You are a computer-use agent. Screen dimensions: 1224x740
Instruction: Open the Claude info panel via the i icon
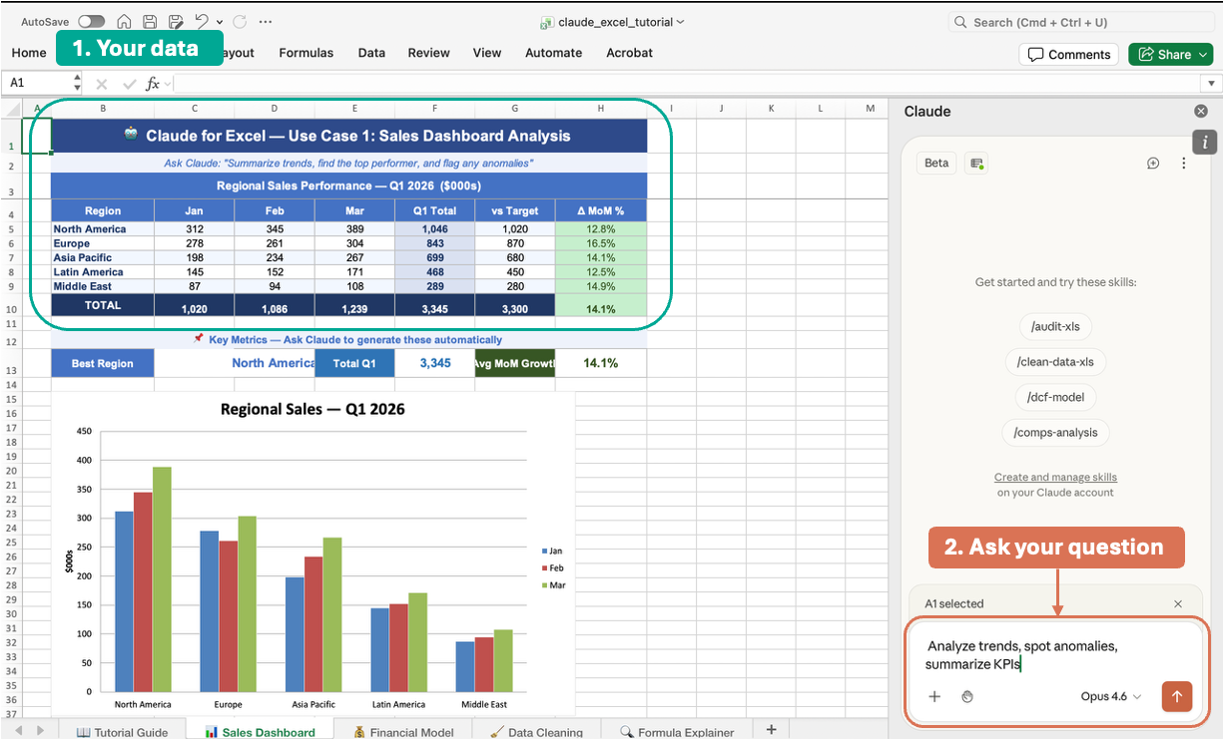point(1205,142)
